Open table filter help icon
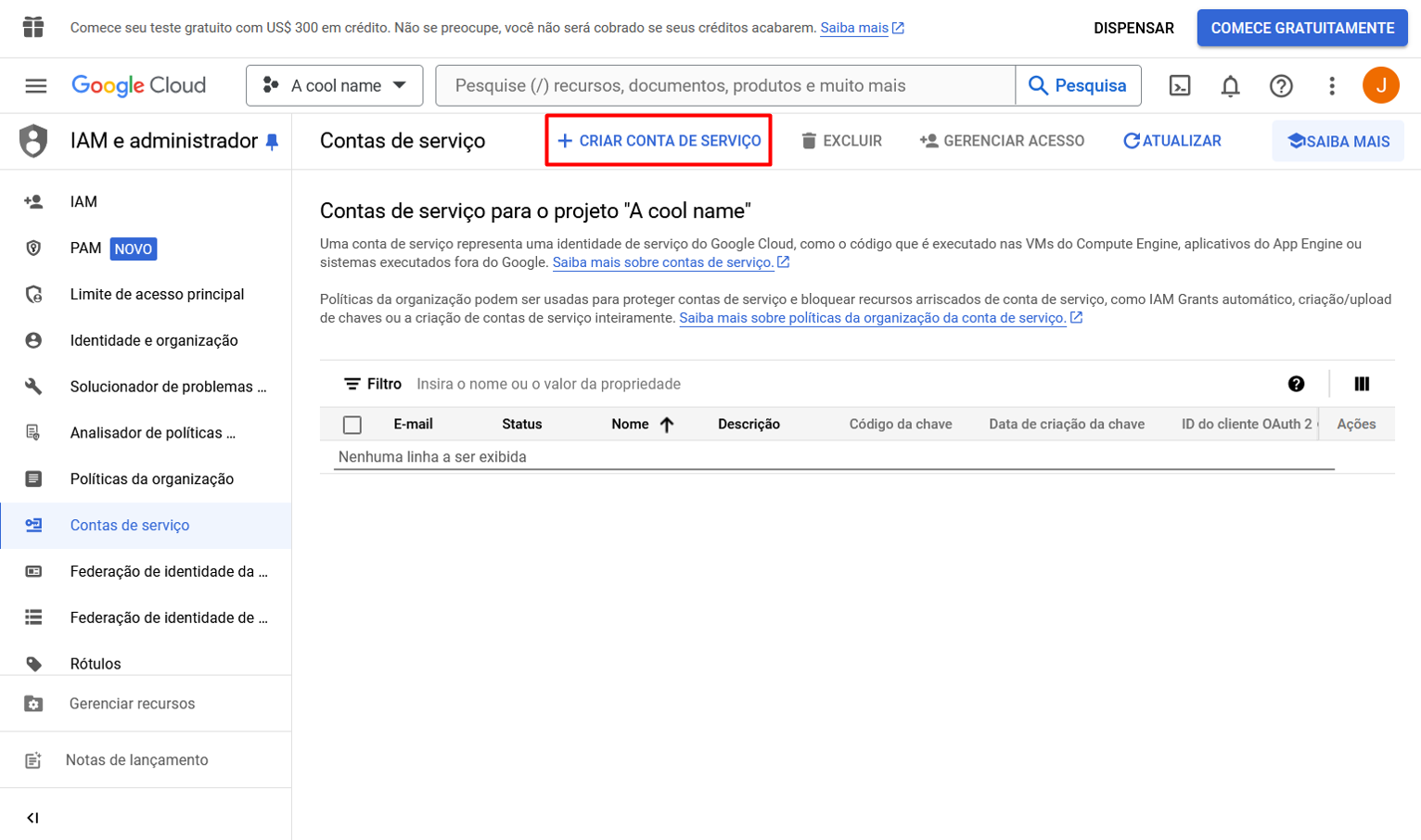 (1296, 384)
